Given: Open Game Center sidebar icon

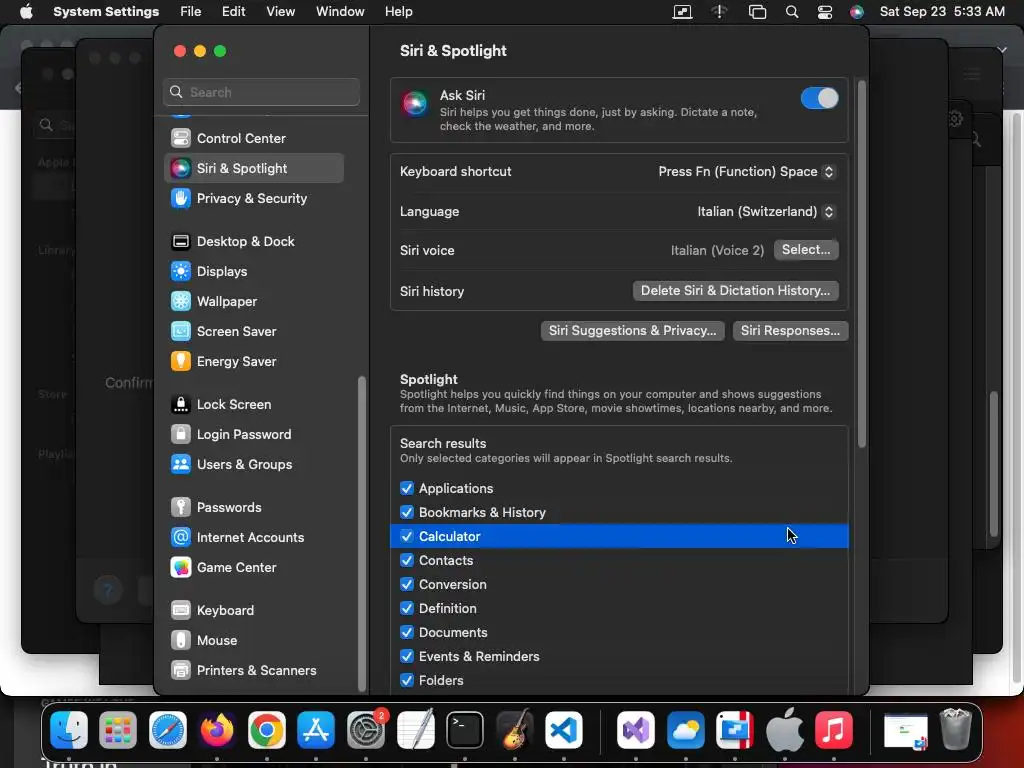Looking at the screenshot, I should (x=180, y=567).
